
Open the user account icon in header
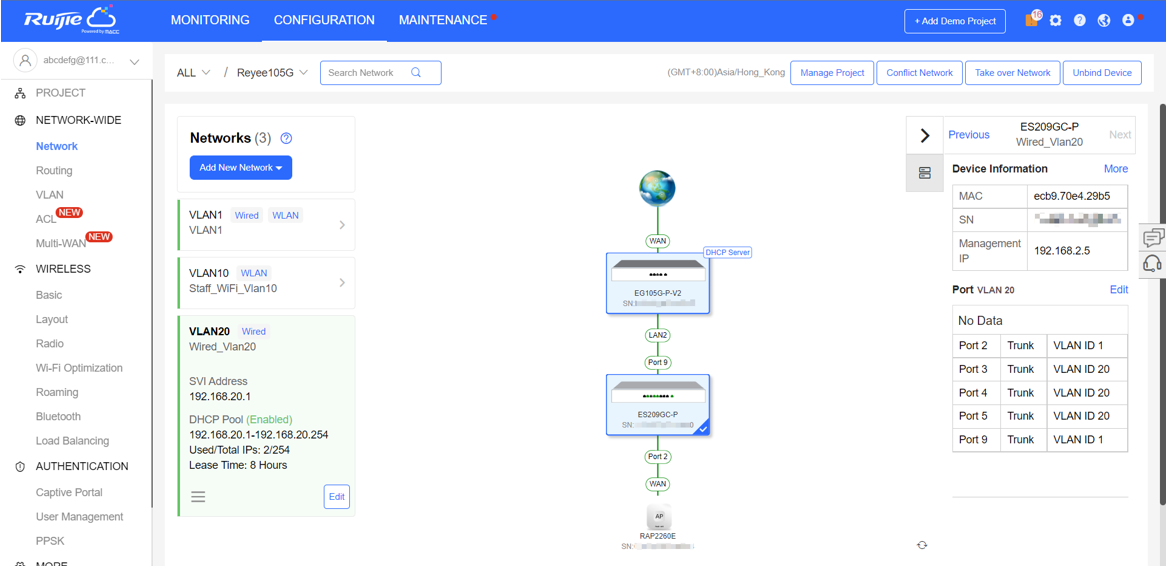click(x=1128, y=21)
